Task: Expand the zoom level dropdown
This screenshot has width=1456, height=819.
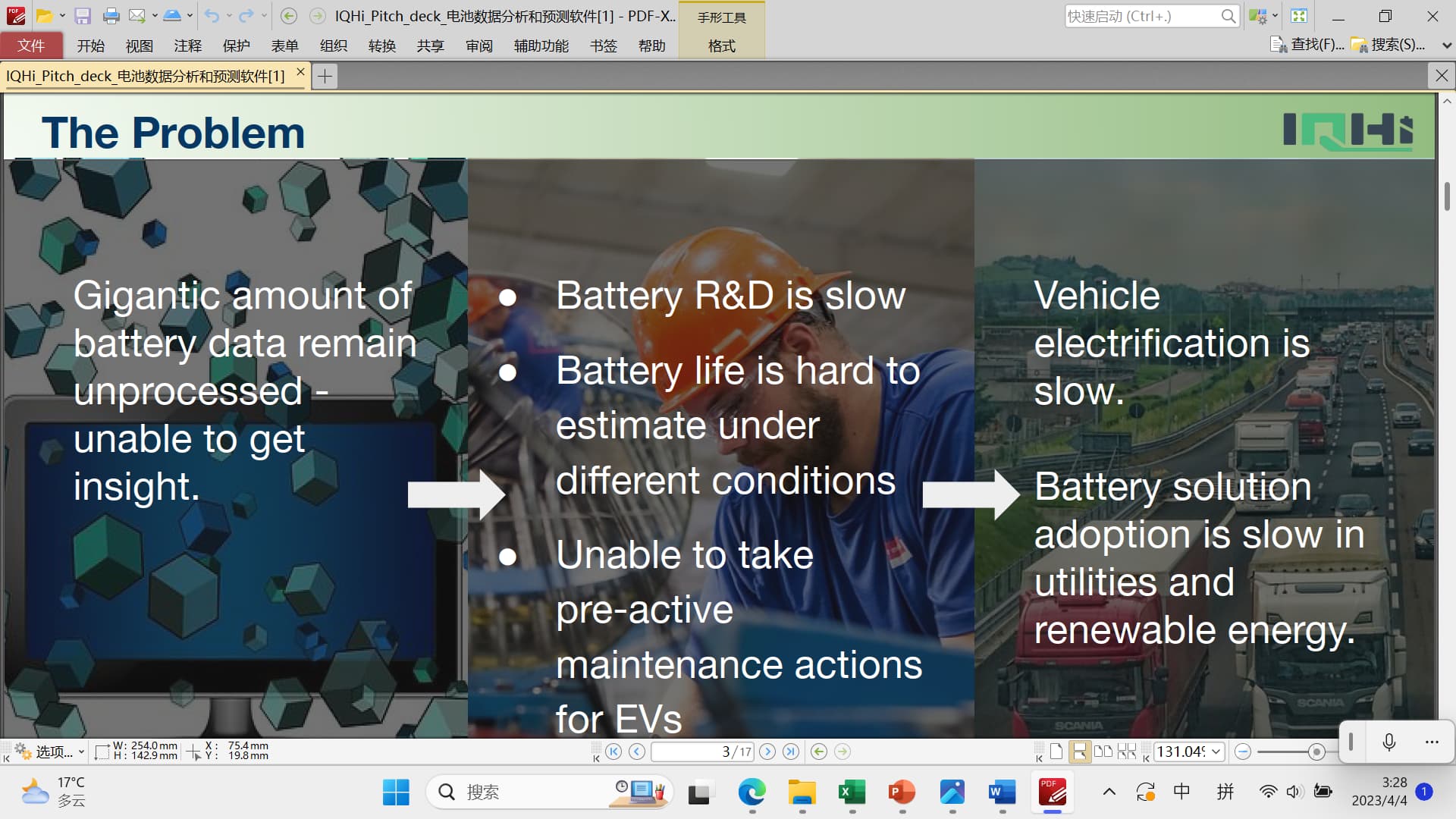Action: coord(1216,752)
